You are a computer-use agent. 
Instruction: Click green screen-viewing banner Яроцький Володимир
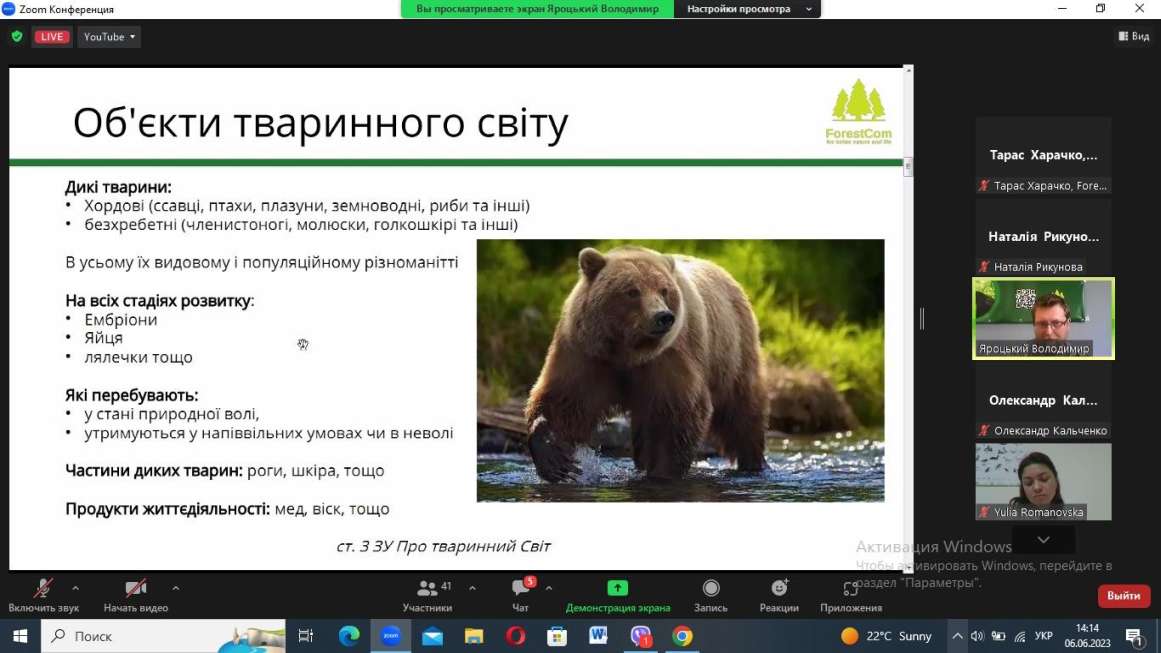coord(537,9)
